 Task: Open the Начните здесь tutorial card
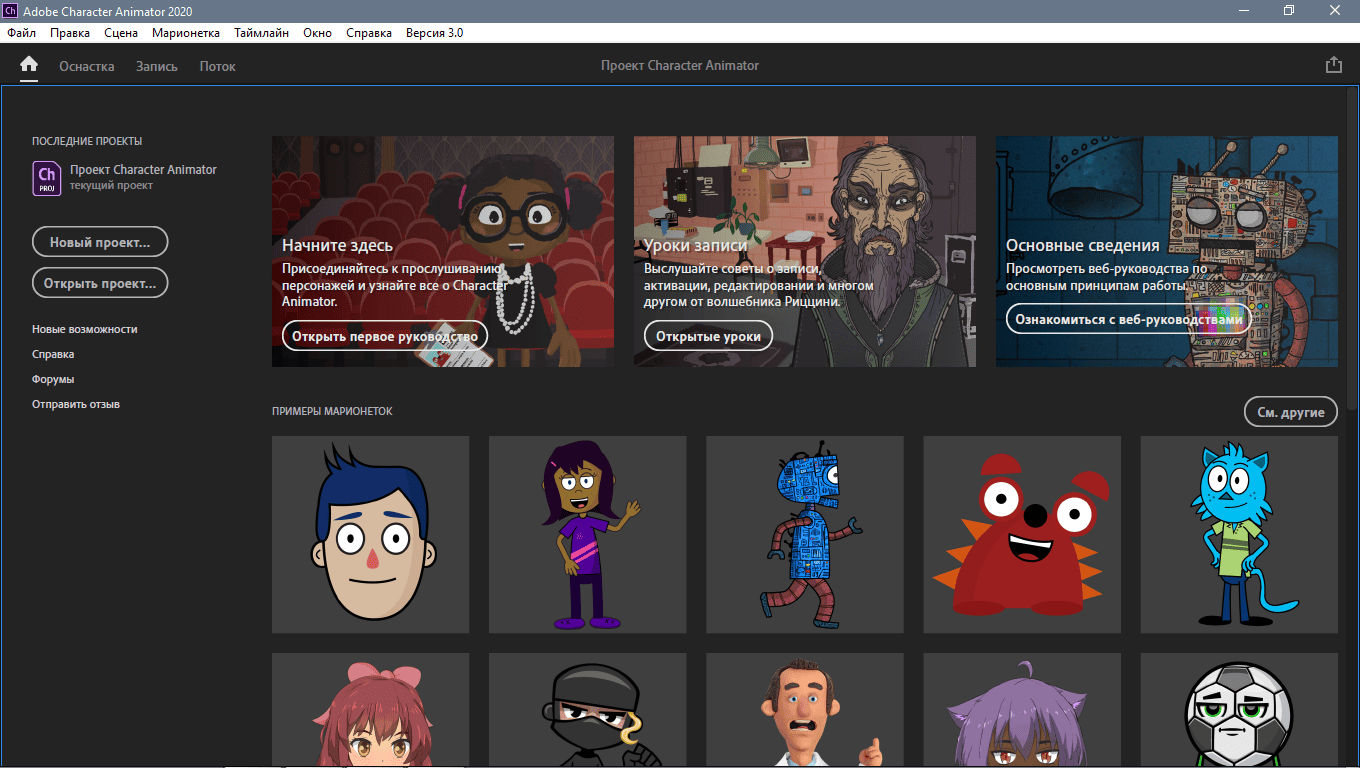coord(443,251)
